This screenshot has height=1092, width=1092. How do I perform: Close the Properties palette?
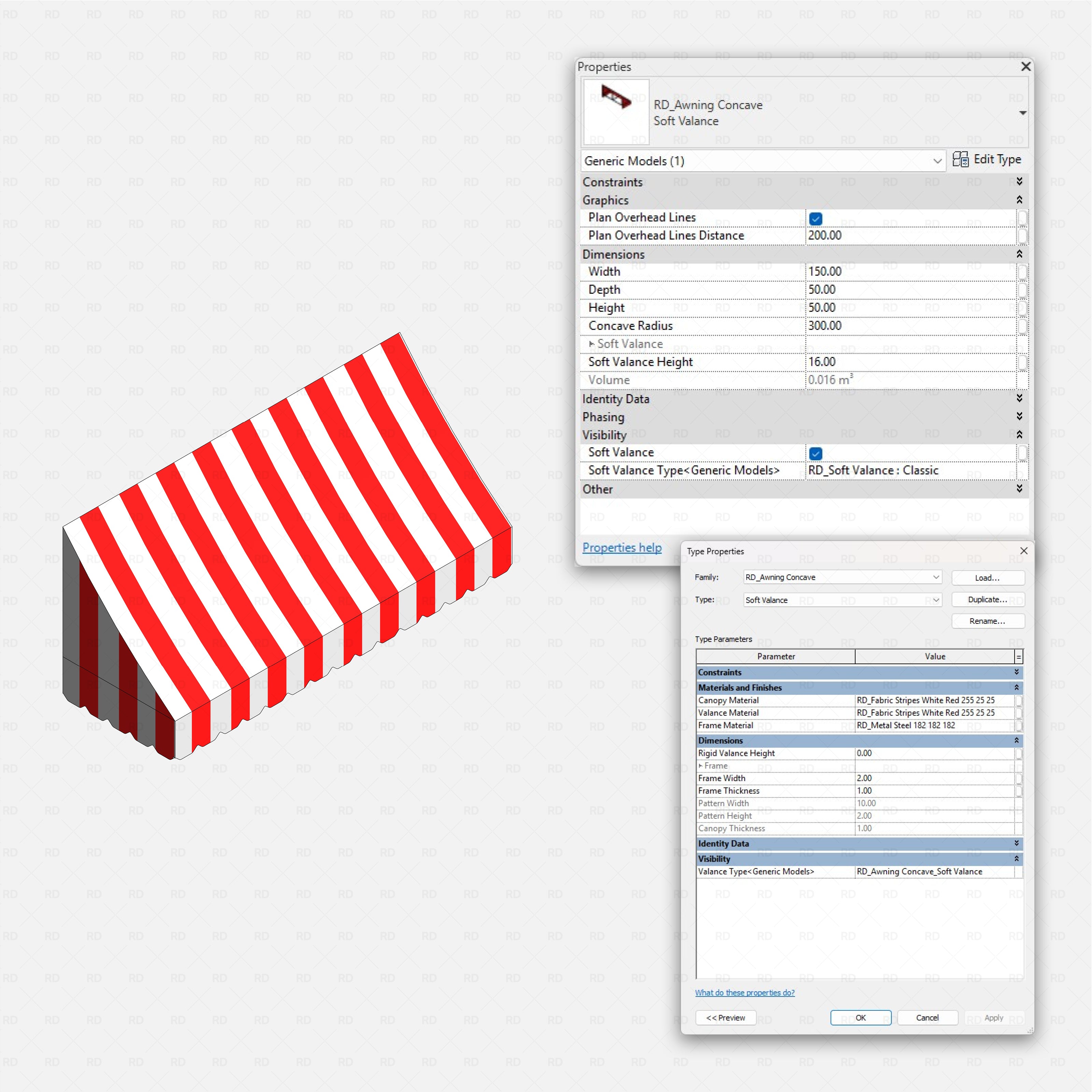pyautogui.click(x=1026, y=67)
